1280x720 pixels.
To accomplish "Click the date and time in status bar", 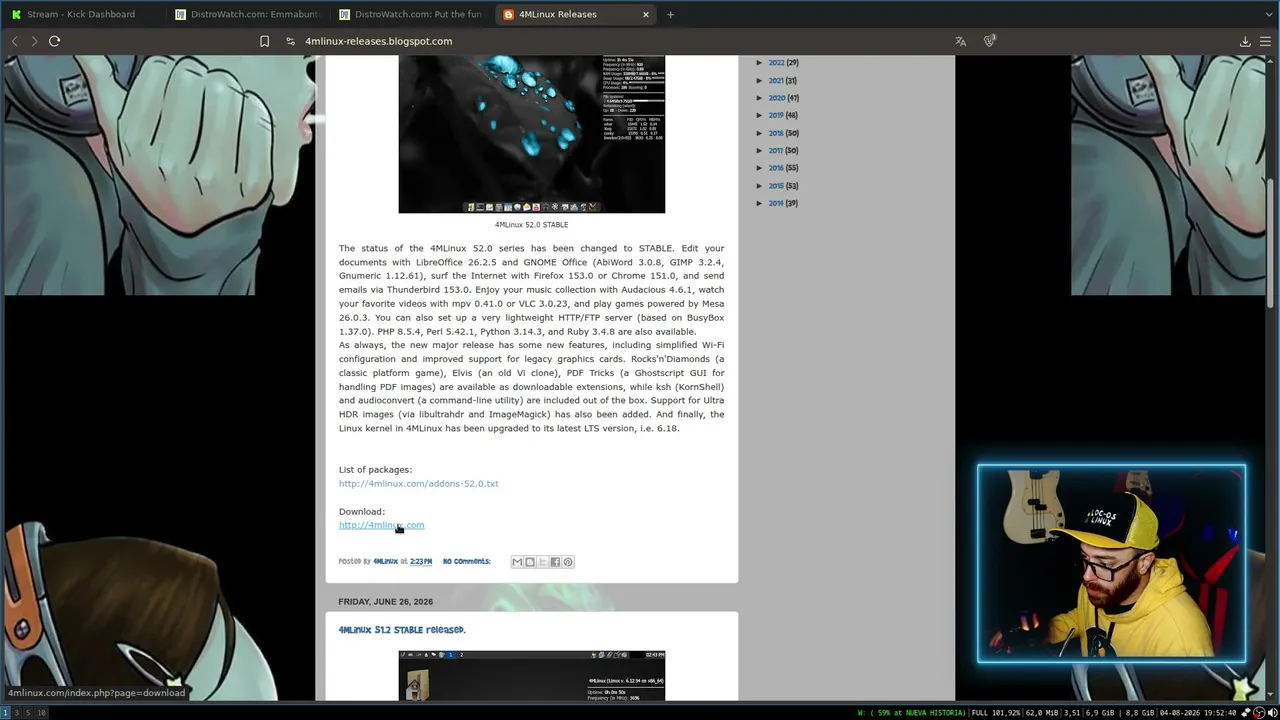I will (x=1198, y=713).
